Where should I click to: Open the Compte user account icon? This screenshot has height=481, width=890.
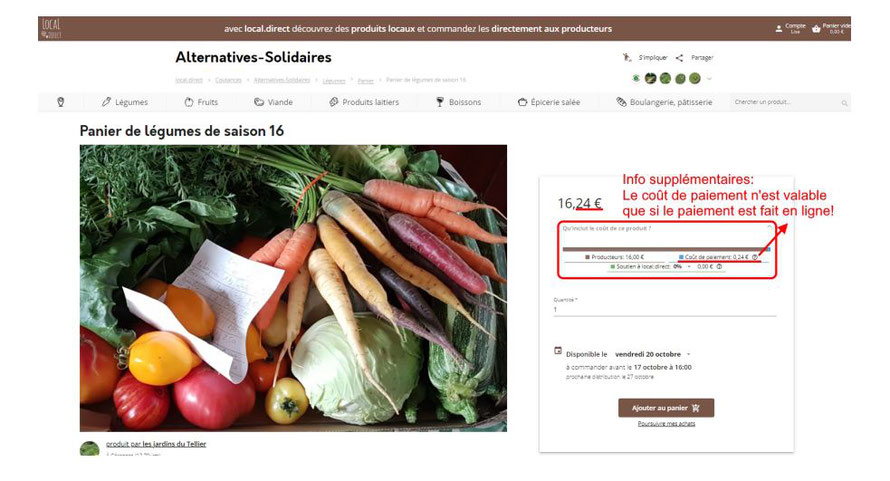[x=779, y=28]
